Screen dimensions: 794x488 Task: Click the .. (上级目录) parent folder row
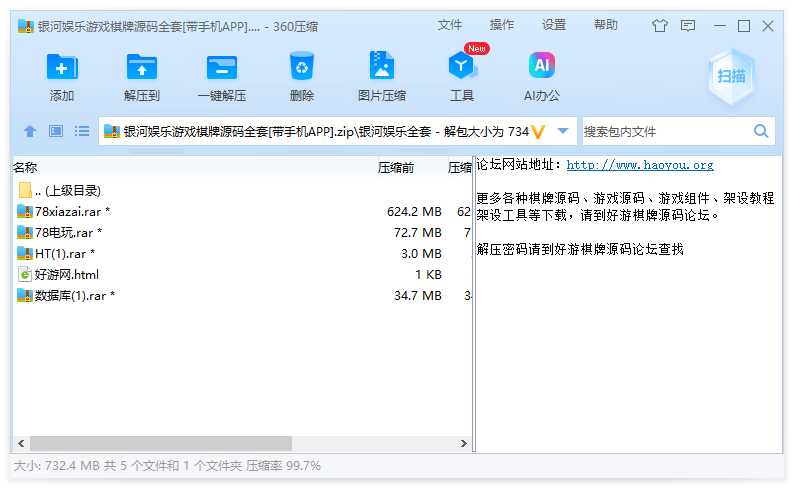pos(242,190)
